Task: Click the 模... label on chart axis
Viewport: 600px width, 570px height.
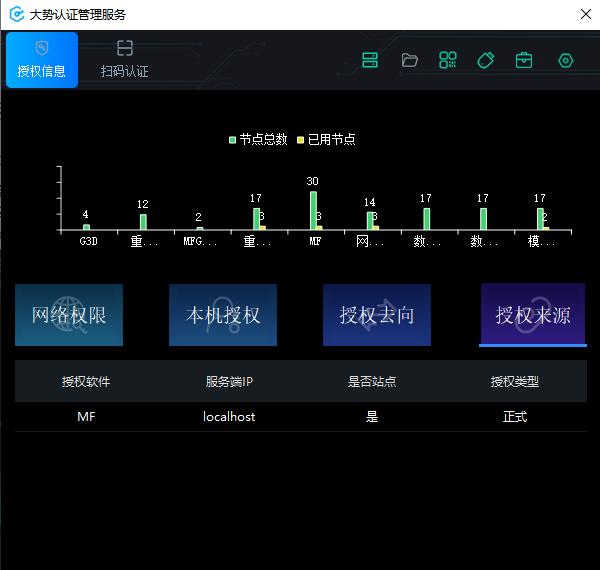Action: point(541,241)
